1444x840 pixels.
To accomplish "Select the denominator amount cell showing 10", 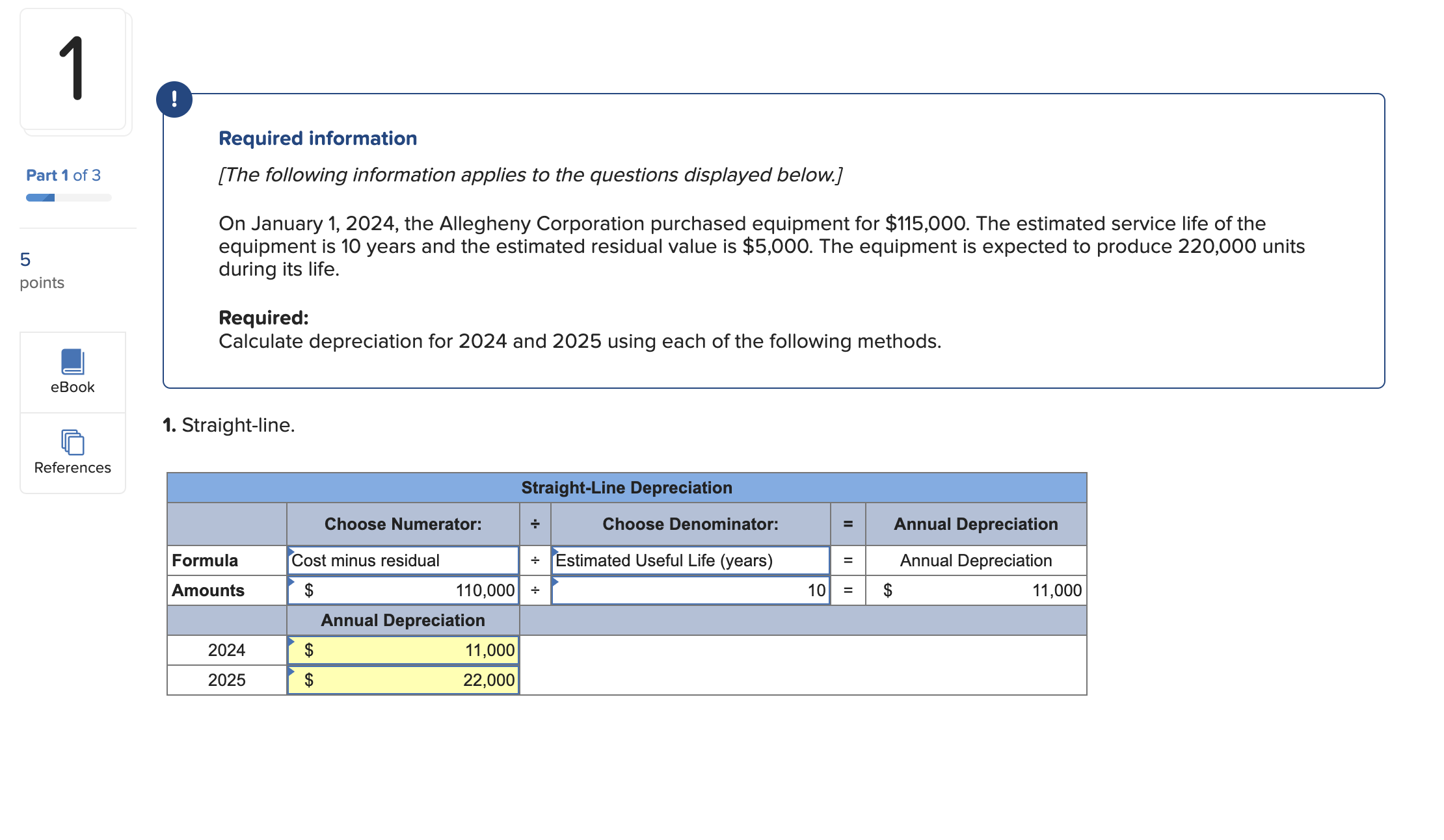I will click(x=689, y=590).
